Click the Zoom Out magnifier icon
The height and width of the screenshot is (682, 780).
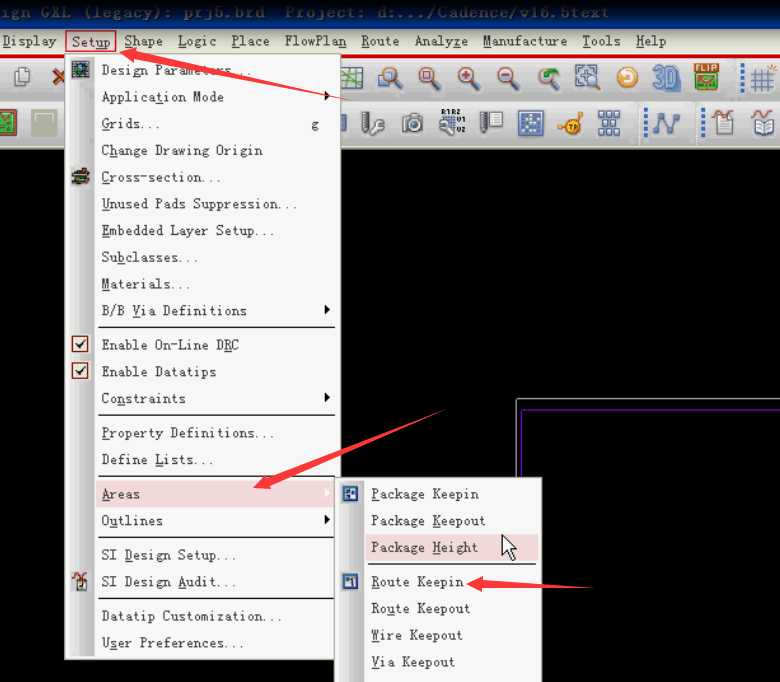pyautogui.click(x=508, y=78)
